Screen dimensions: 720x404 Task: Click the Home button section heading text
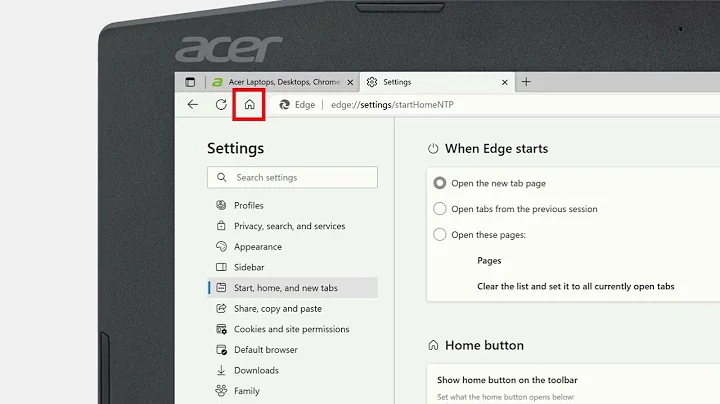tap(484, 345)
